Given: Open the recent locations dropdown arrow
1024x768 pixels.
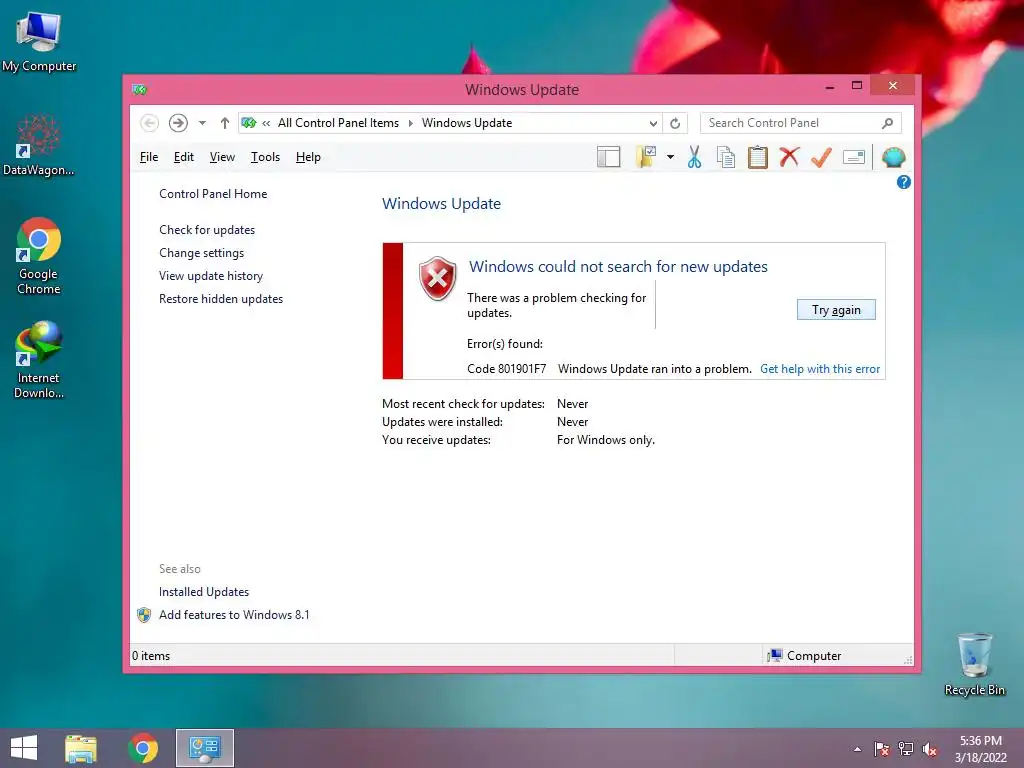Looking at the screenshot, I should (202, 123).
